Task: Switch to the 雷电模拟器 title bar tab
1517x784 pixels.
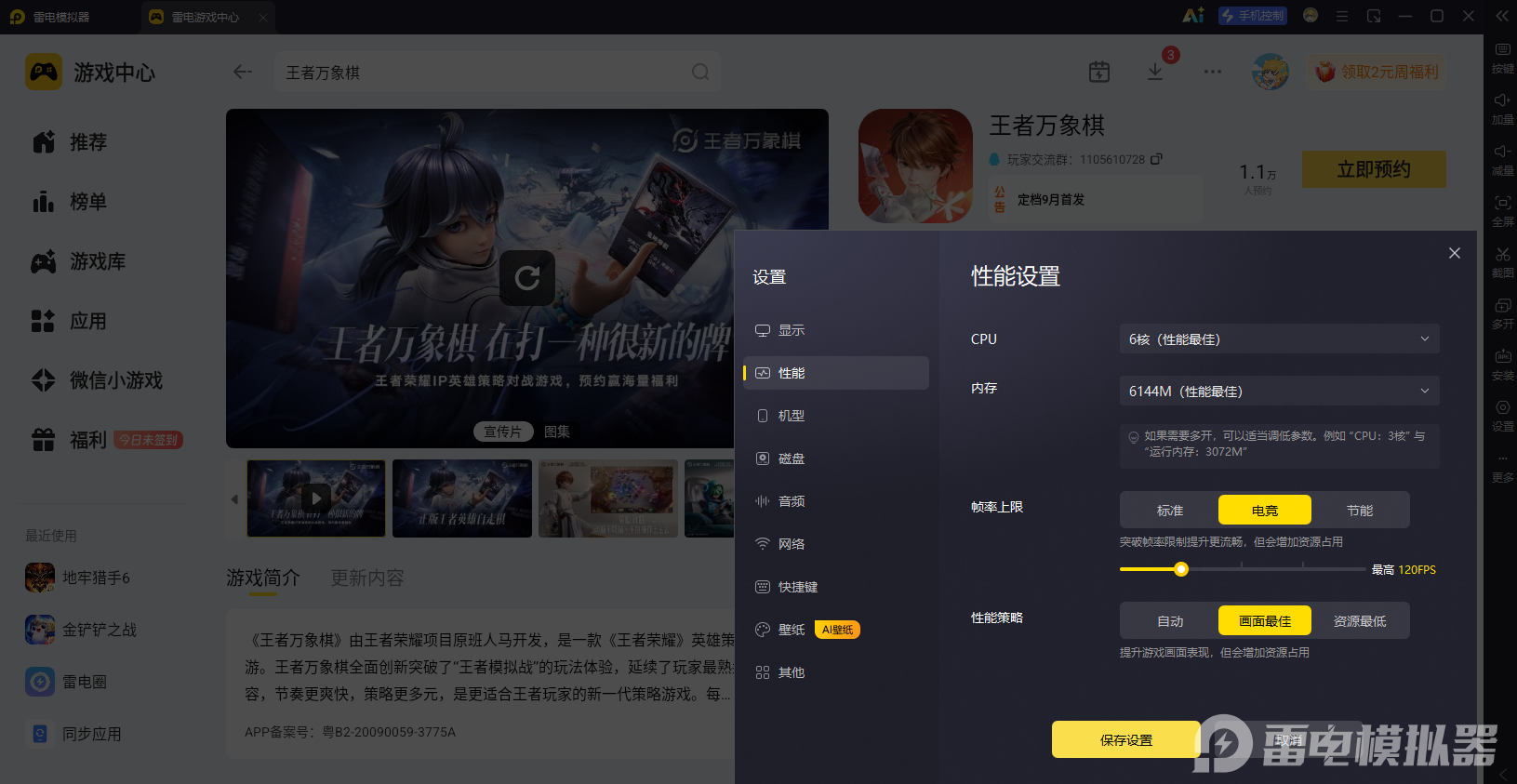Action: pos(61,17)
